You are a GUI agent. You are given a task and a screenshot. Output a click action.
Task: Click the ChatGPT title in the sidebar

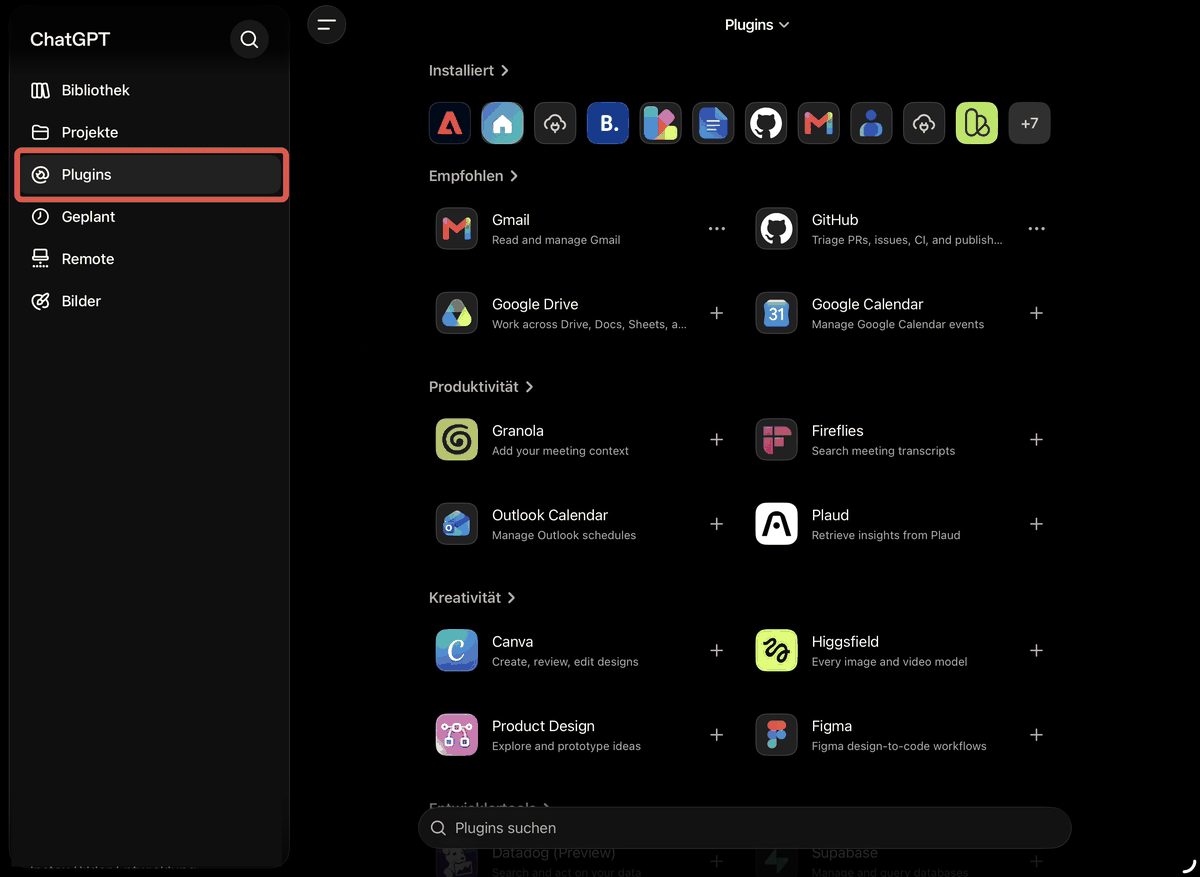point(70,40)
